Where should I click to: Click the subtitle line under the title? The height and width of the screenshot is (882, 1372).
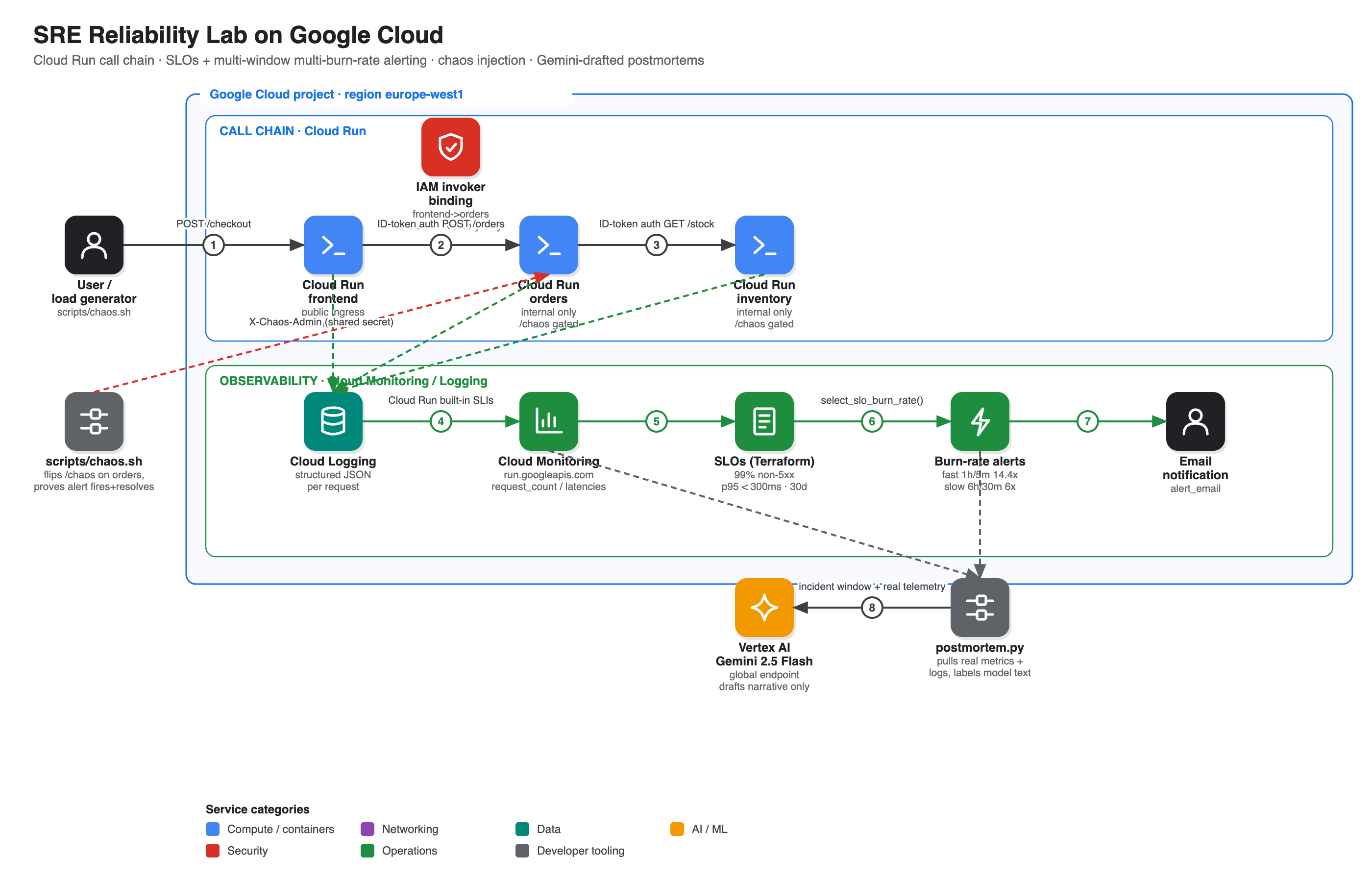[x=369, y=61]
